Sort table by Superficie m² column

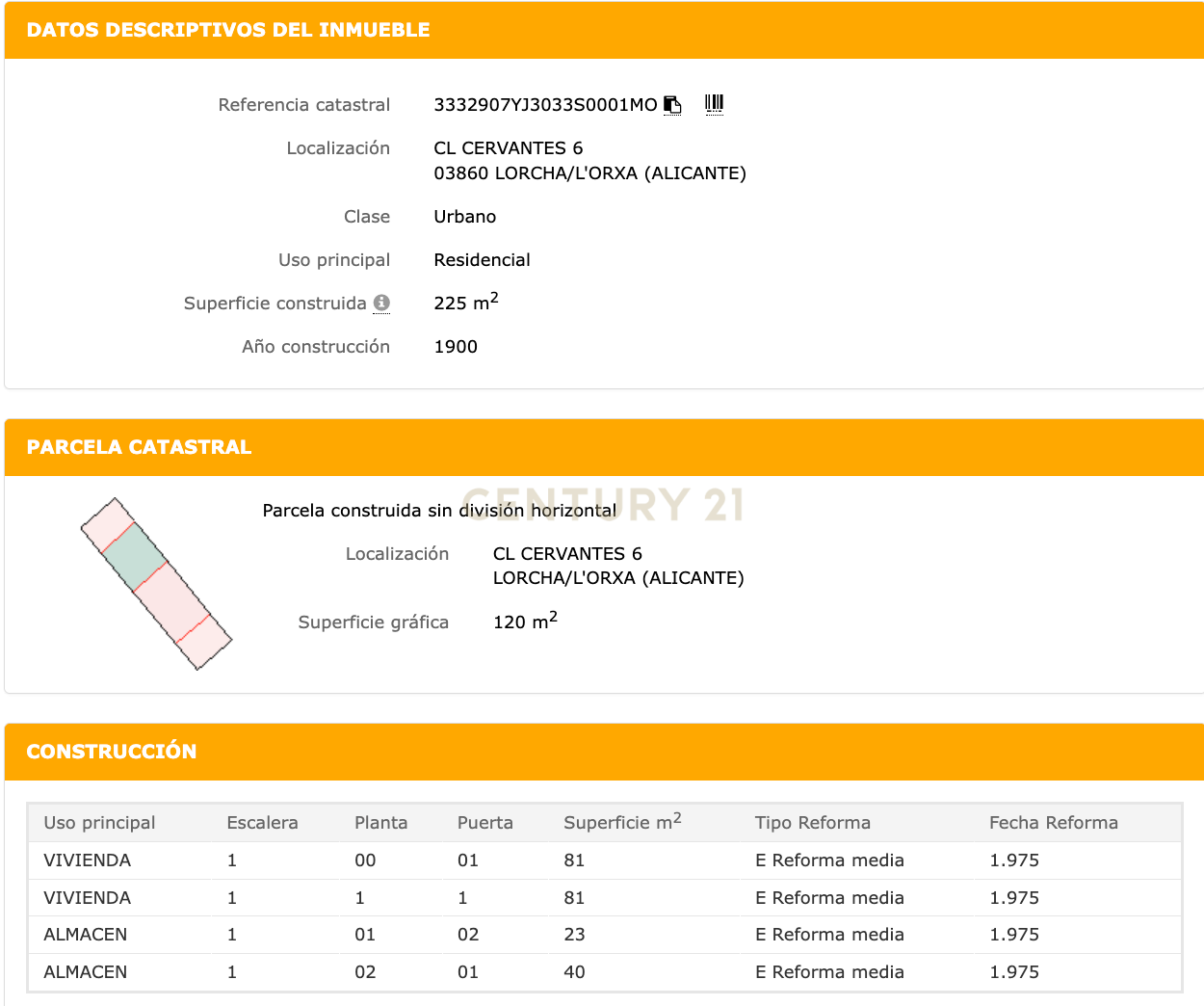pos(621,823)
